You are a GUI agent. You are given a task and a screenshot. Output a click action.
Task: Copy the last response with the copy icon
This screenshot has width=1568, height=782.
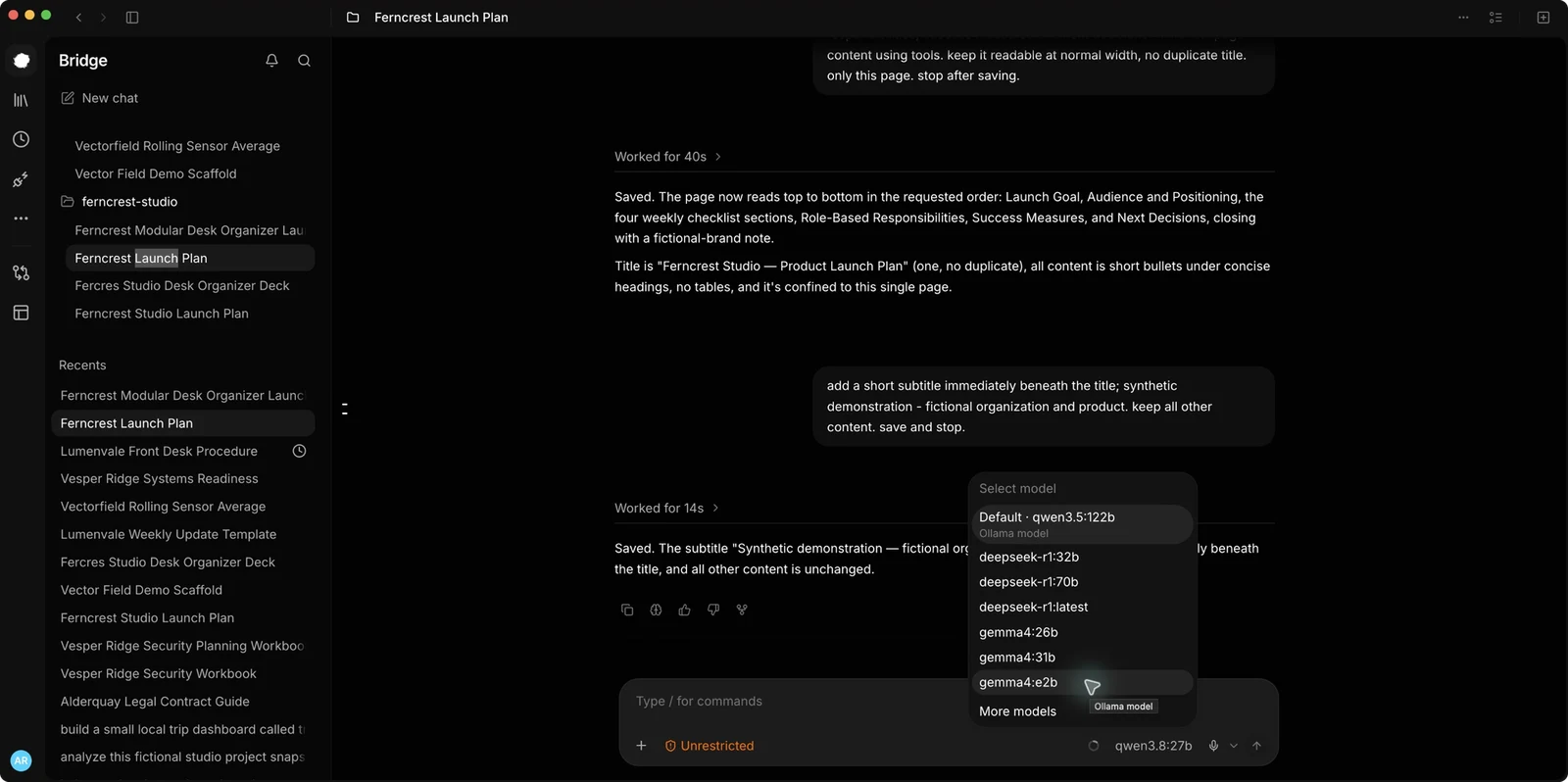click(x=627, y=610)
